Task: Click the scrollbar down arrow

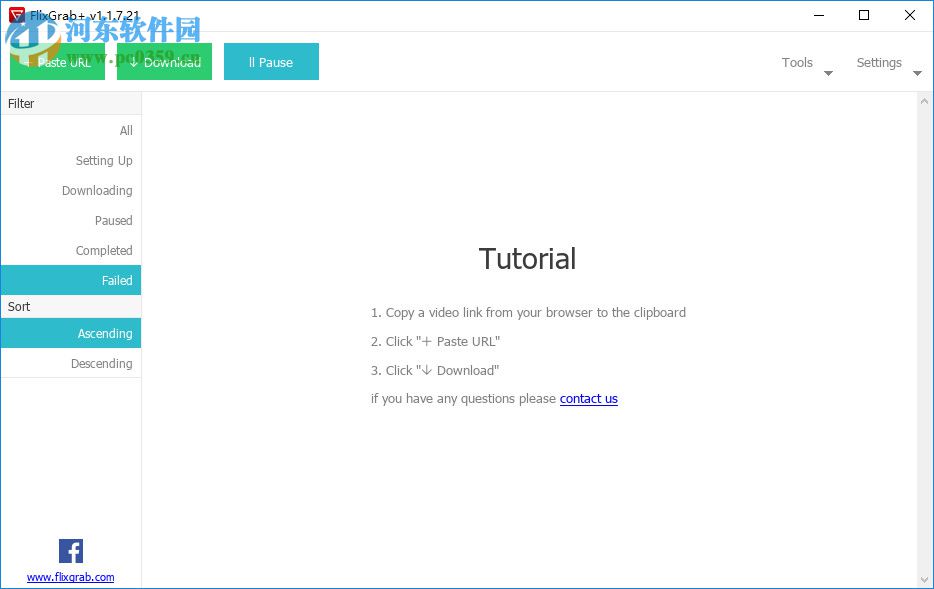Action: (924, 579)
